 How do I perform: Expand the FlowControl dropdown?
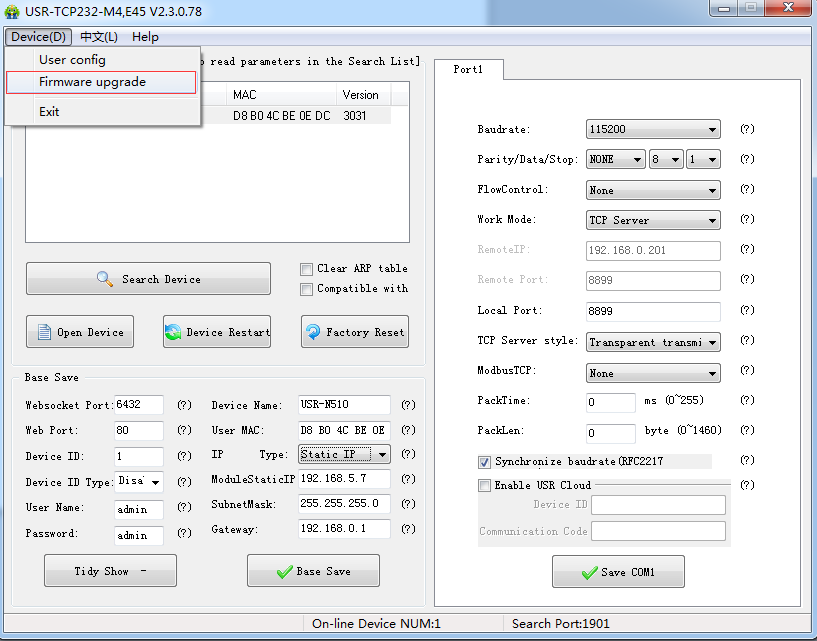coord(653,190)
